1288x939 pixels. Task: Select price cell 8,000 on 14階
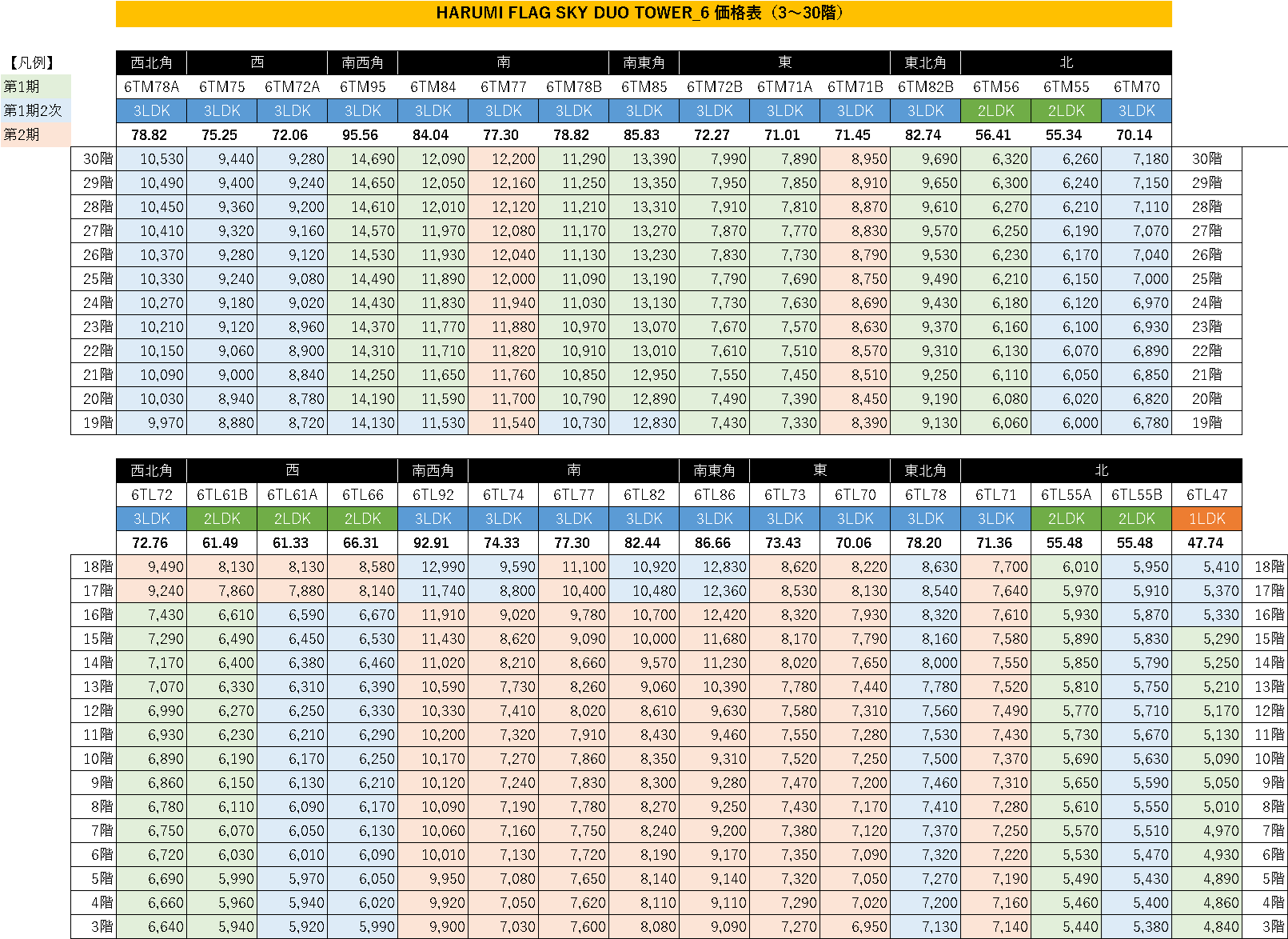pos(925,662)
